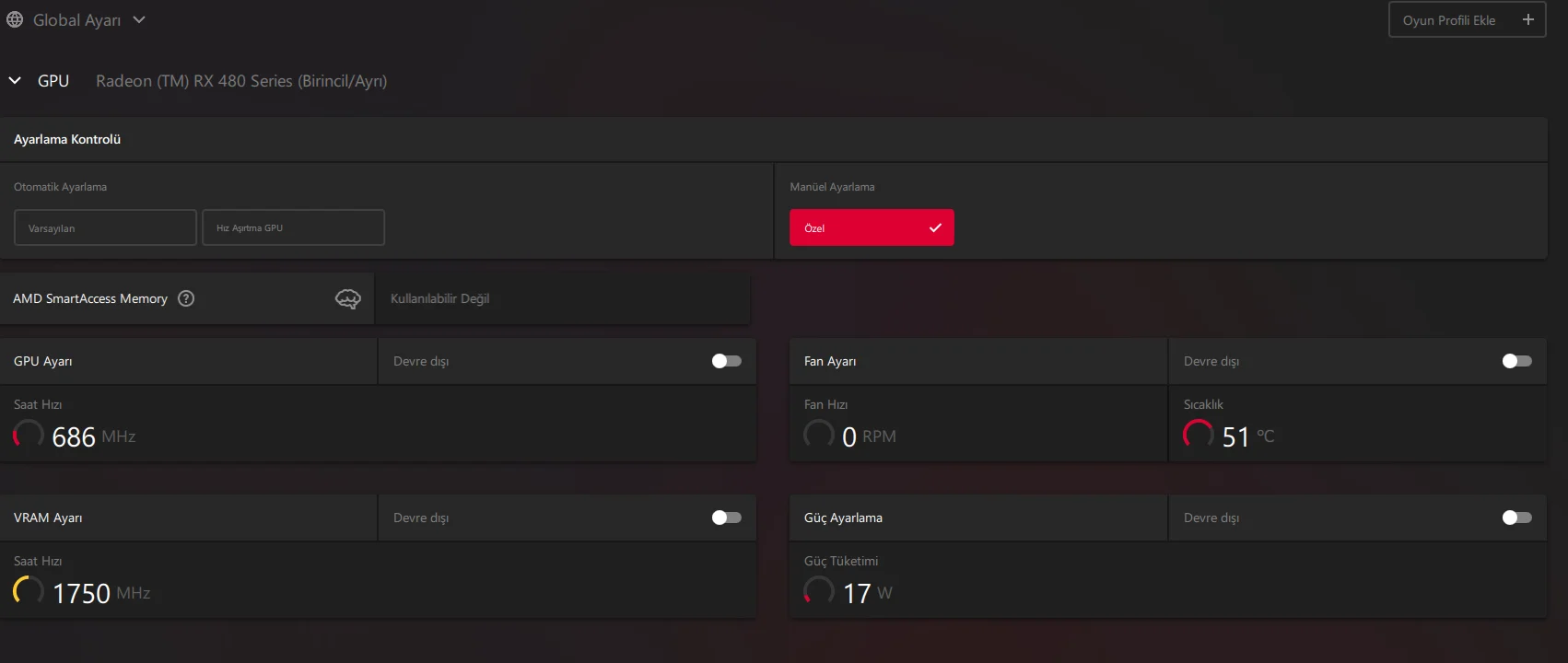The height and width of the screenshot is (663, 1568).
Task: Open the Global Ayarı dropdown arrow
Action: click(x=139, y=19)
